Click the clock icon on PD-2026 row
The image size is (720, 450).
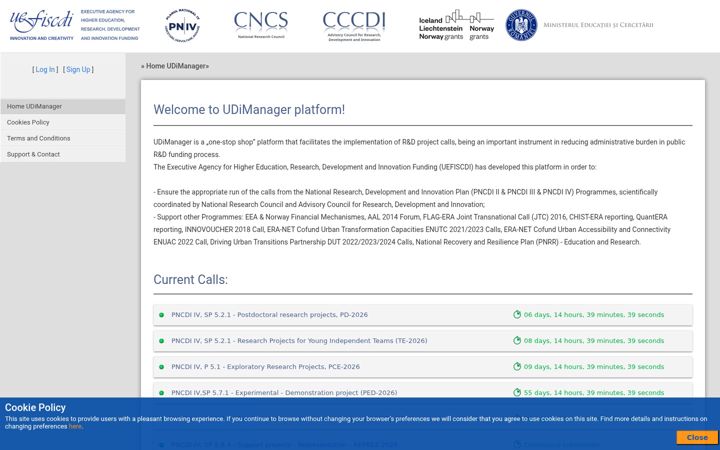point(517,315)
